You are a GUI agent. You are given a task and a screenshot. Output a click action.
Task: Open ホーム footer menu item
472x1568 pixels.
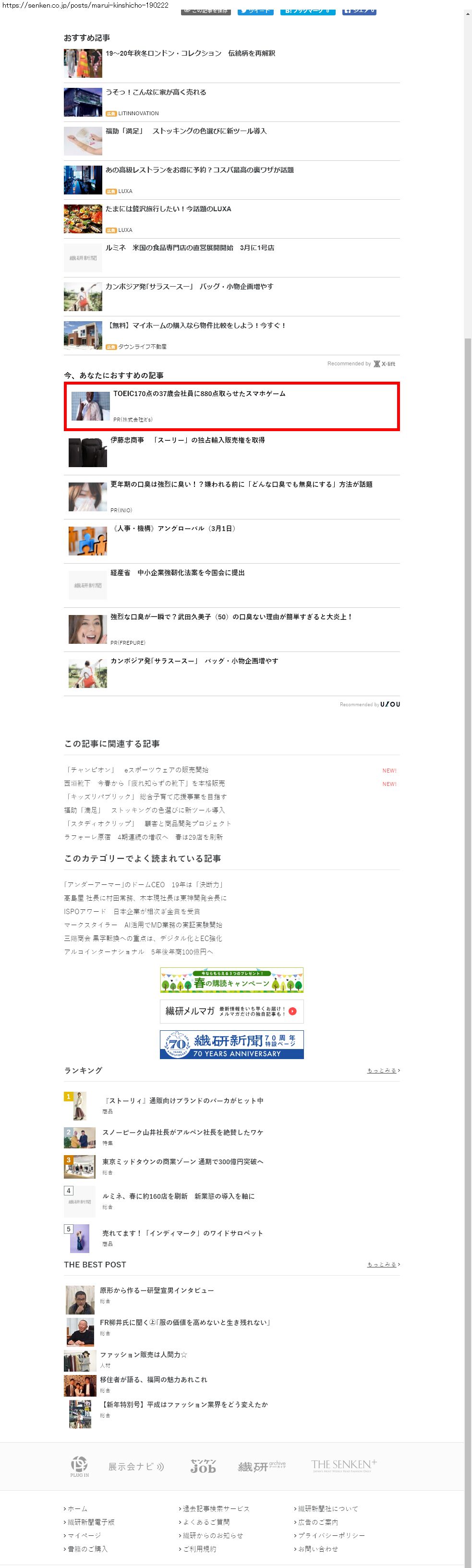coord(77,1508)
